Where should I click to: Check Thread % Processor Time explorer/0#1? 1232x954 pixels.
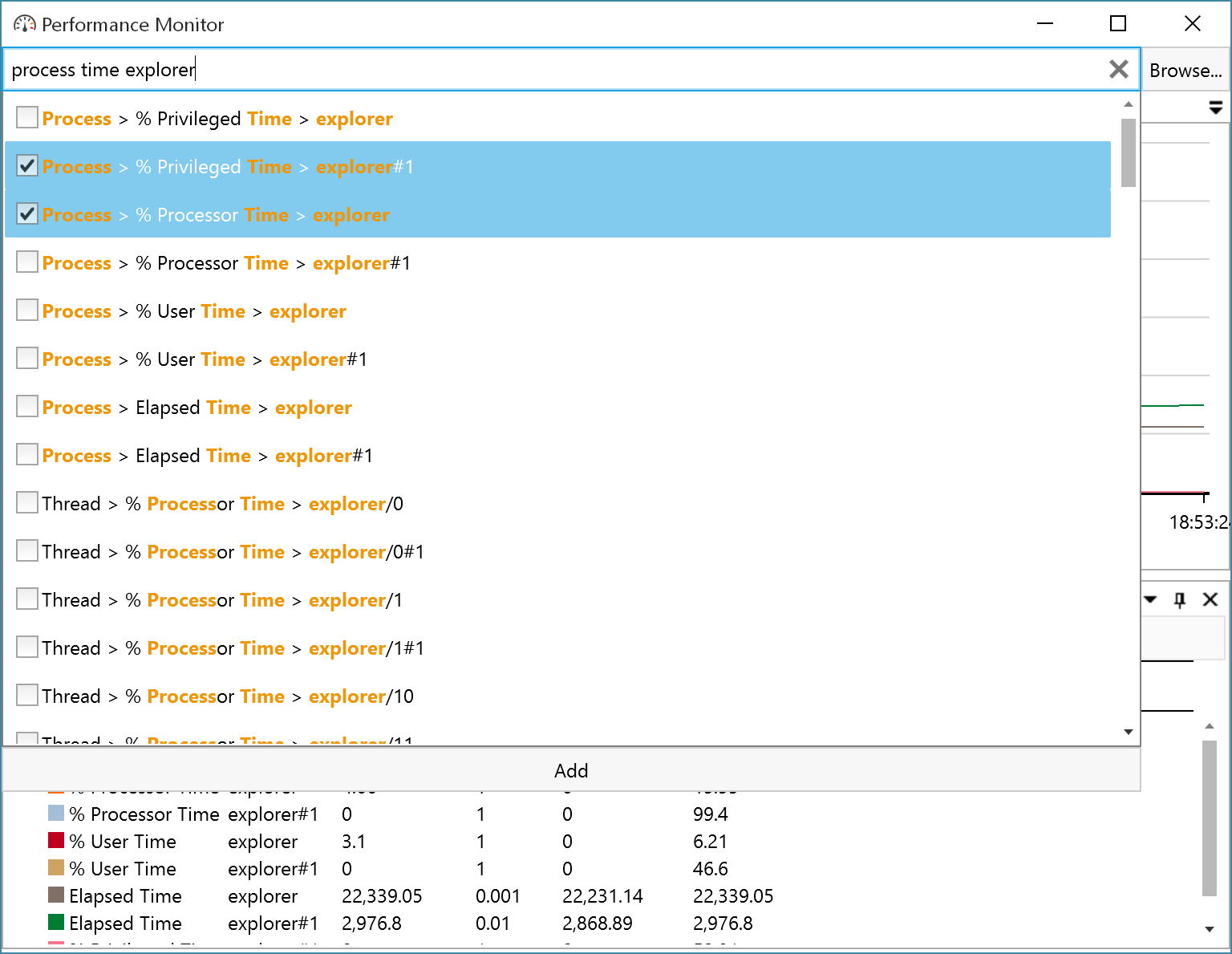pyautogui.click(x=27, y=550)
